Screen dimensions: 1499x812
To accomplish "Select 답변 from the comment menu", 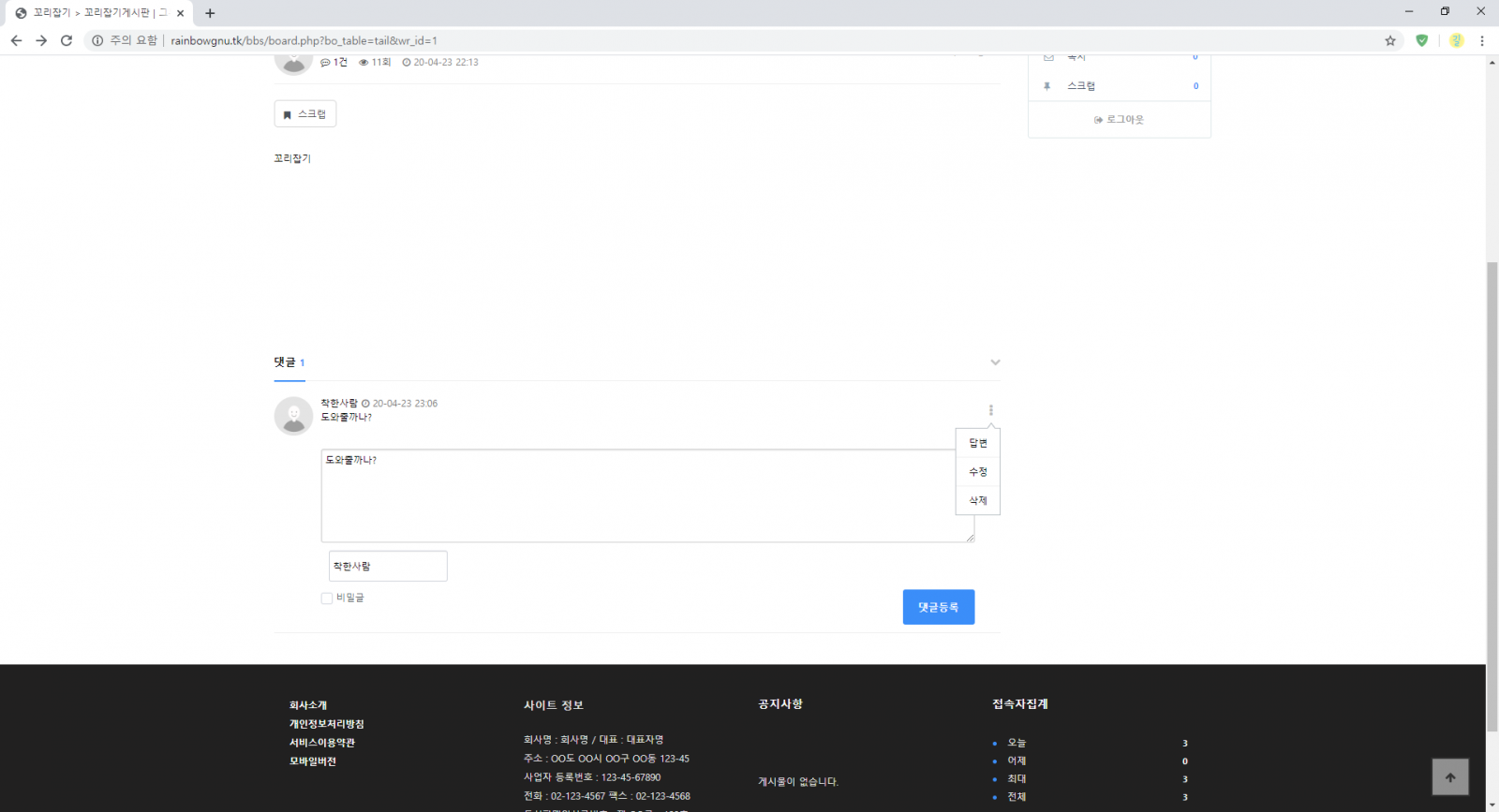I will 978,443.
